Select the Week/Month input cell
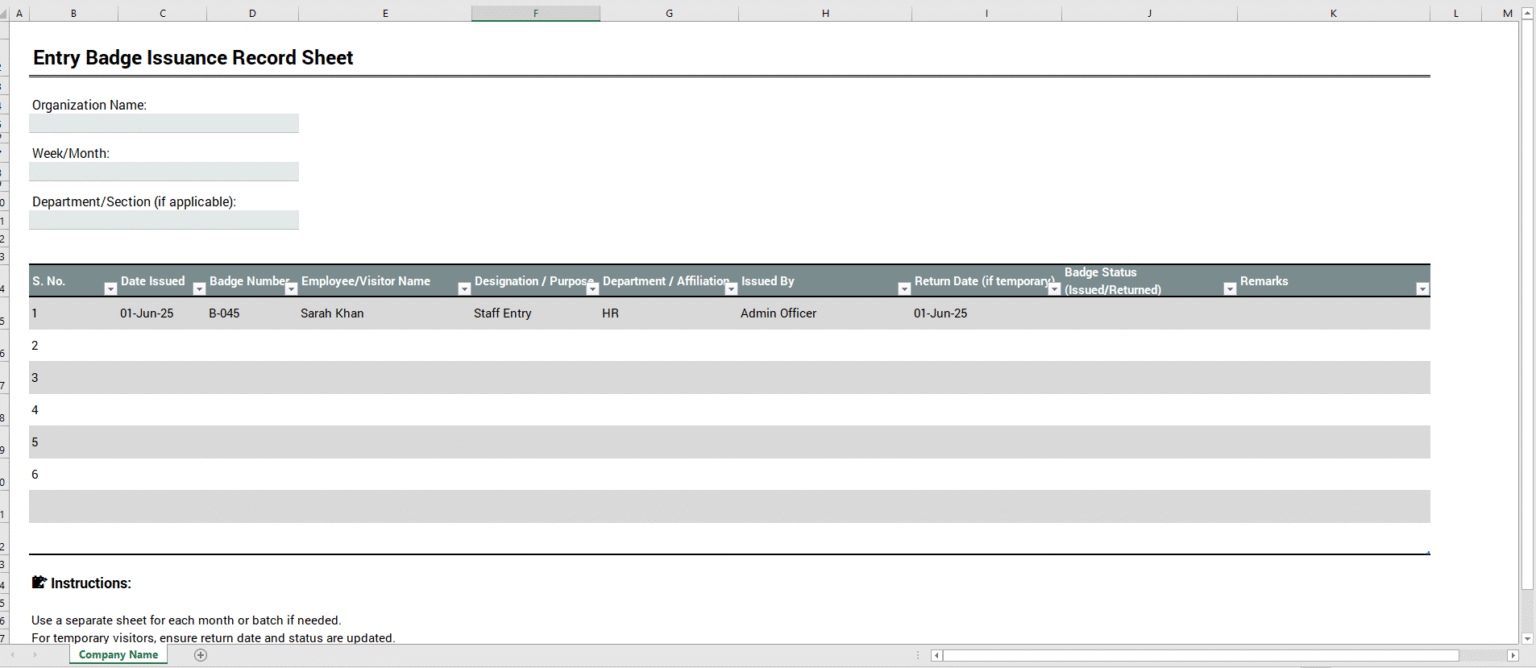Viewport: 1536px width, 668px height. [x=163, y=171]
